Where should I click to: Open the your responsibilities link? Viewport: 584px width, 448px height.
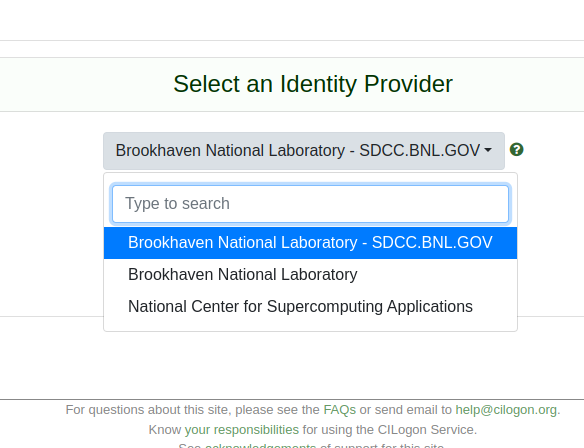(x=242, y=430)
